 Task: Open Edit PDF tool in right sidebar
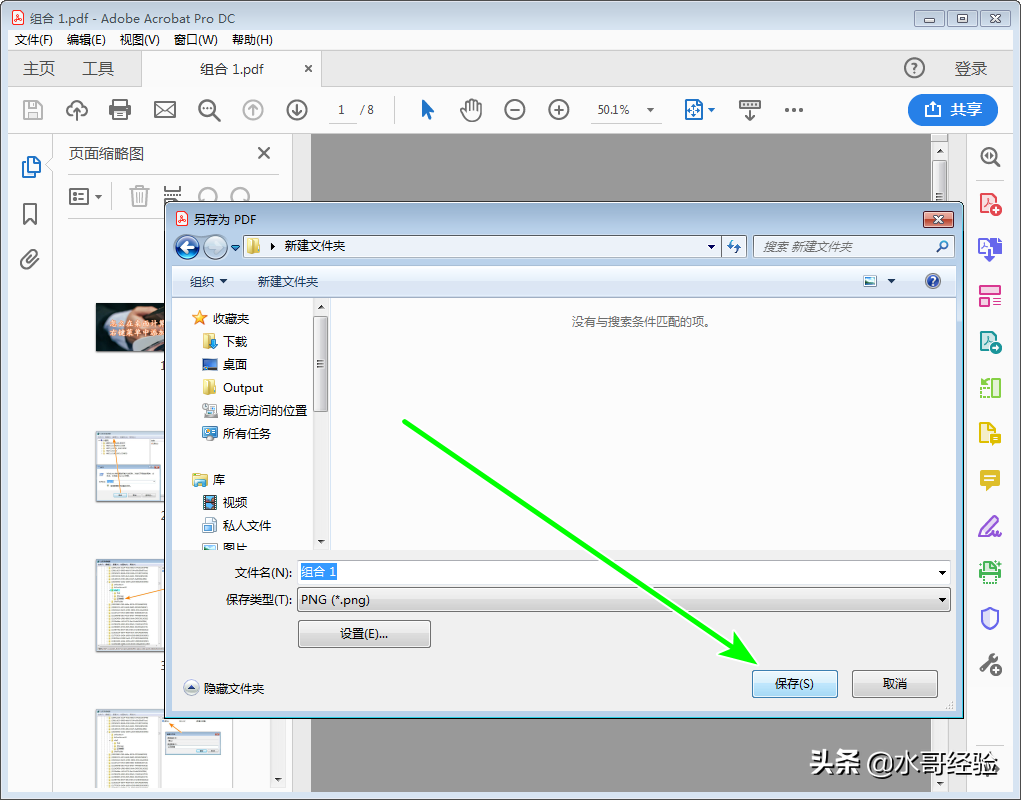(990, 296)
